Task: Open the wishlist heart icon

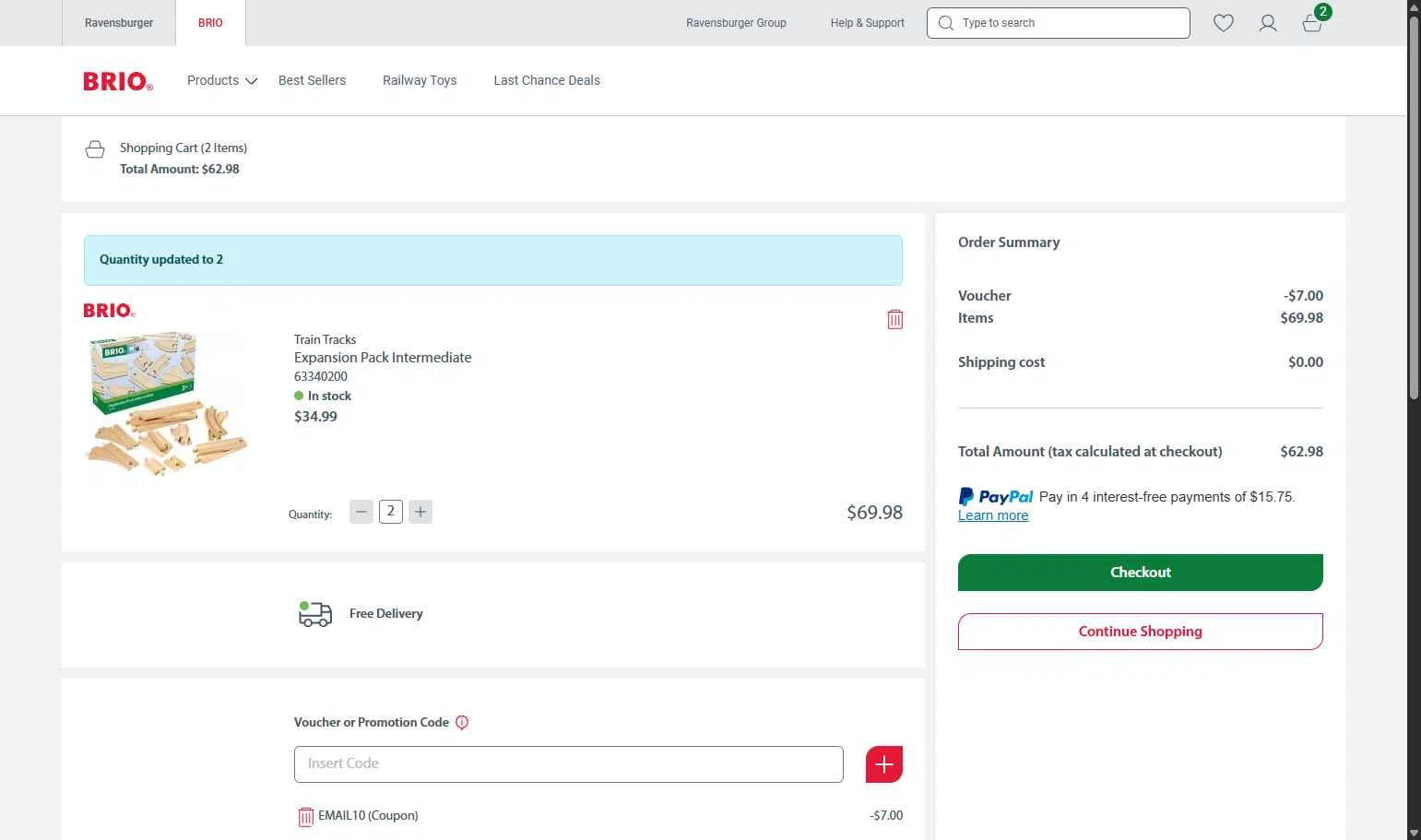Action: pos(1223,23)
